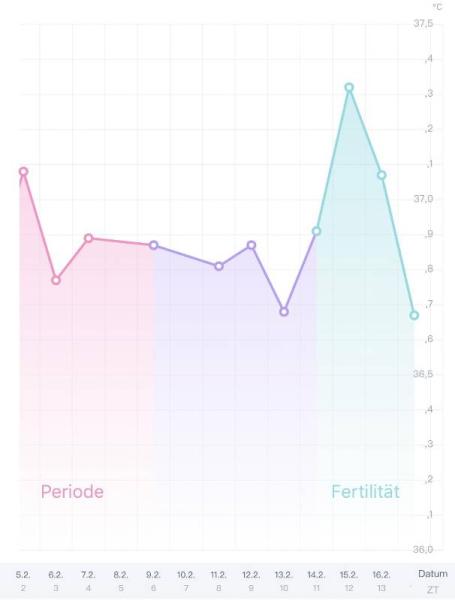Select the 10.2. date on axis
The height and width of the screenshot is (600, 455).
pos(186,575)
